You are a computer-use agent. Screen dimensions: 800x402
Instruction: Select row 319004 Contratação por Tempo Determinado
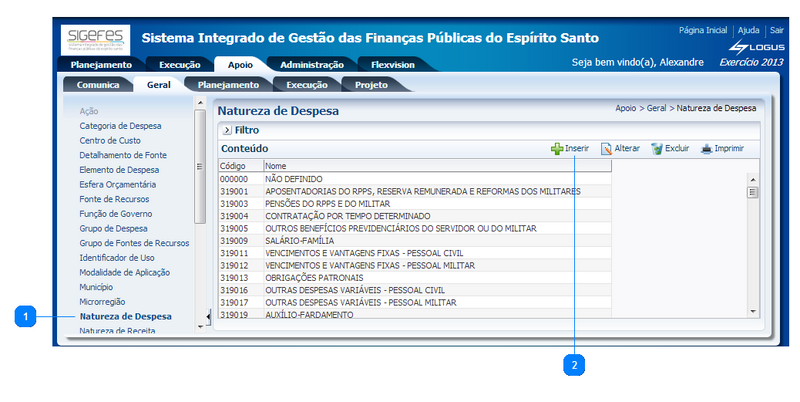tap(347, 216)
